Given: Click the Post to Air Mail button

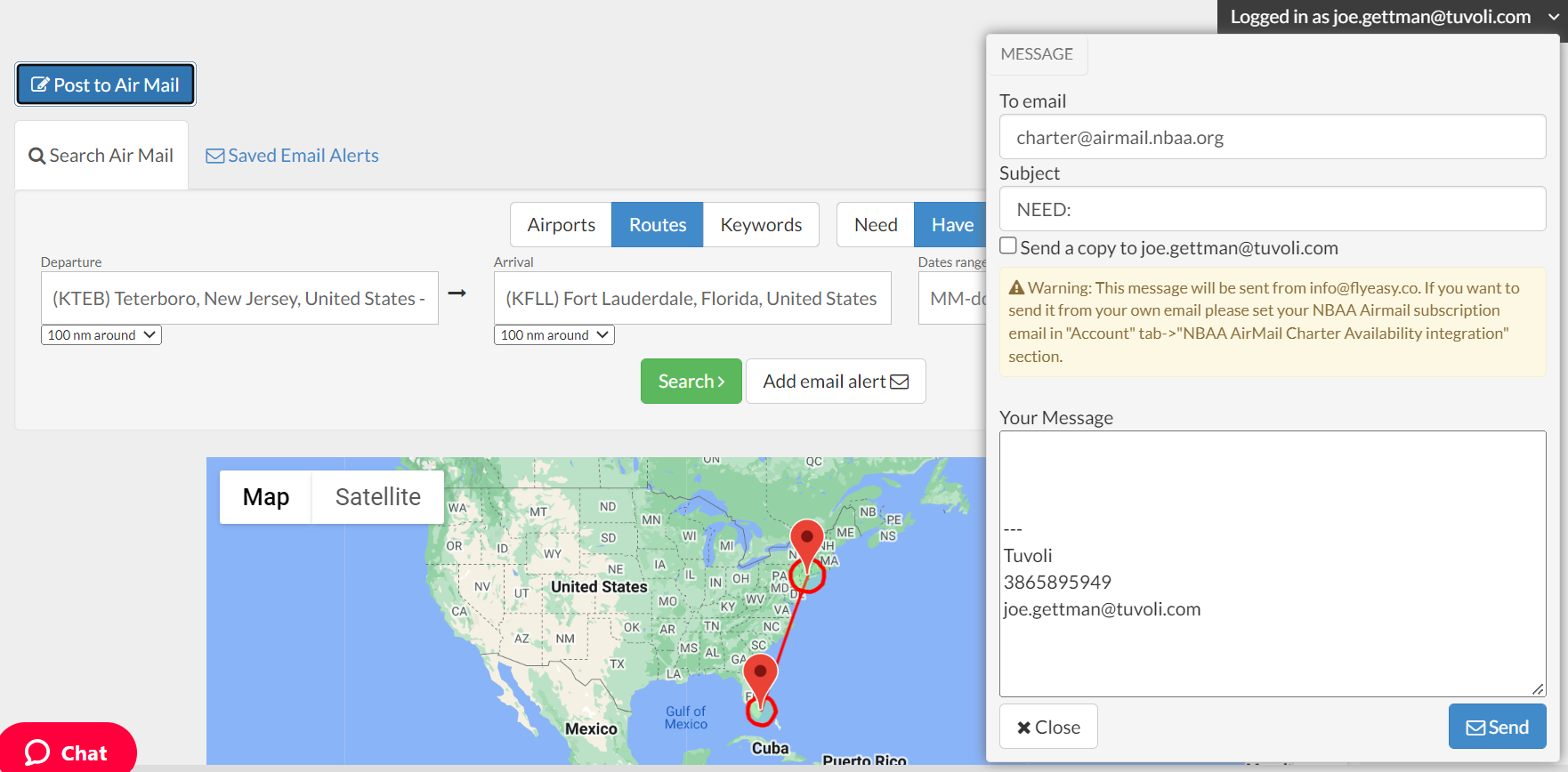Looking at the screenshot, I should tap(105, 84).
